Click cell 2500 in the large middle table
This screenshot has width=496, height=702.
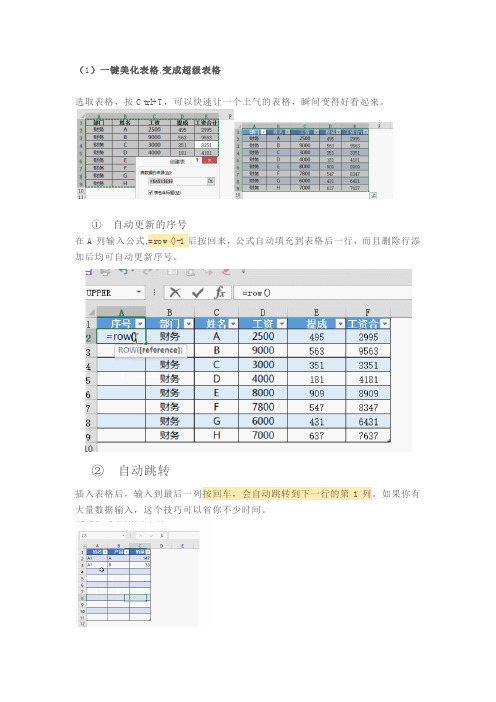tap(263, 336)
